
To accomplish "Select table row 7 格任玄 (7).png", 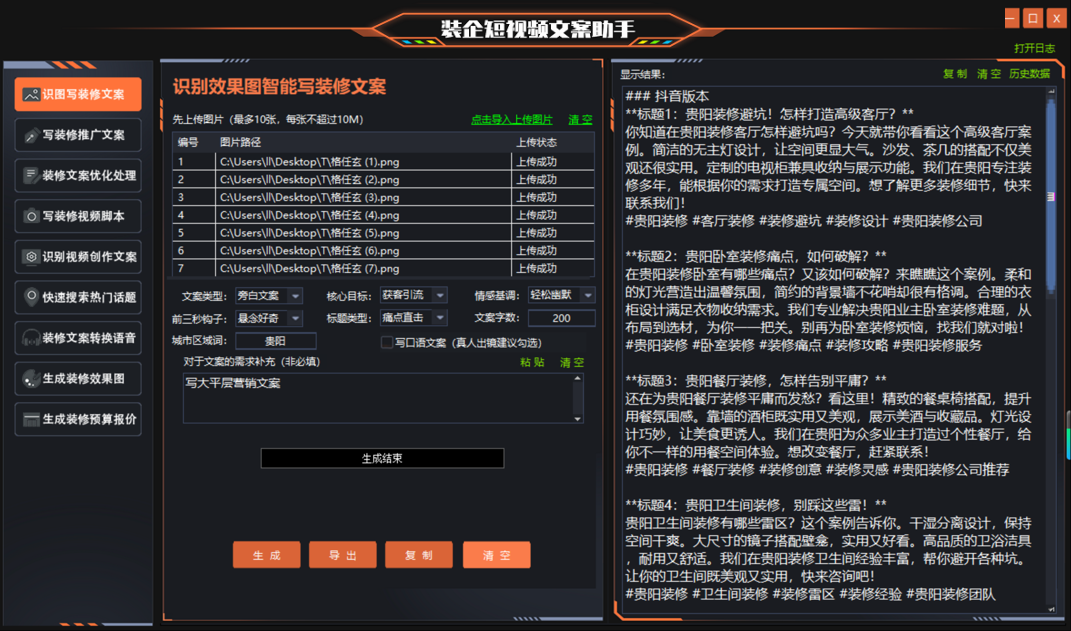I will click(x=383, y=268).
